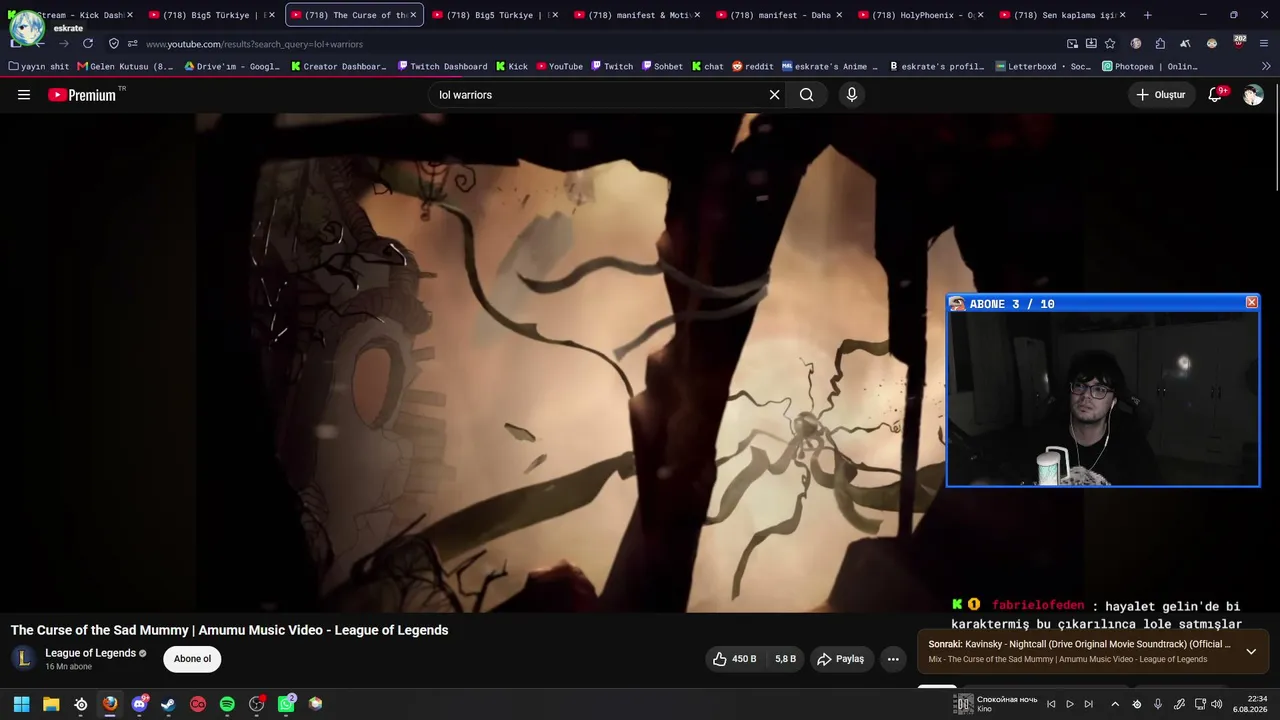Open Firefox from the taskbar
This screenshot has width=1280, height=720.
tap(110, 704)
